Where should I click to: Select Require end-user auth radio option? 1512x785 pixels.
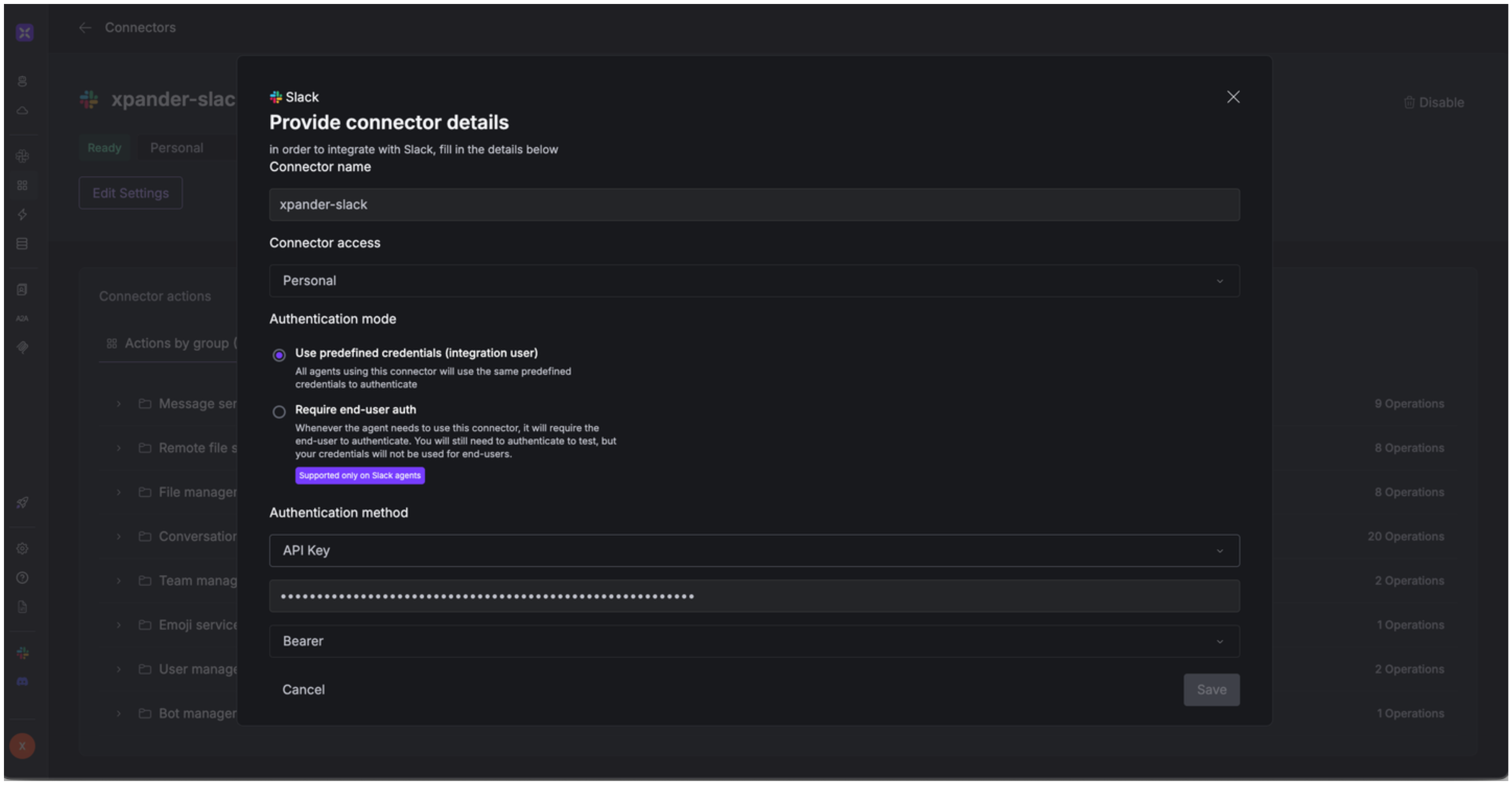coord(279,412)
